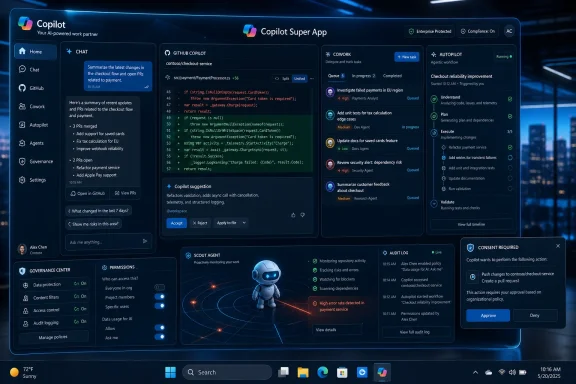Give the Copilot suggestion a thumbs up

click(x=293, y=215)
